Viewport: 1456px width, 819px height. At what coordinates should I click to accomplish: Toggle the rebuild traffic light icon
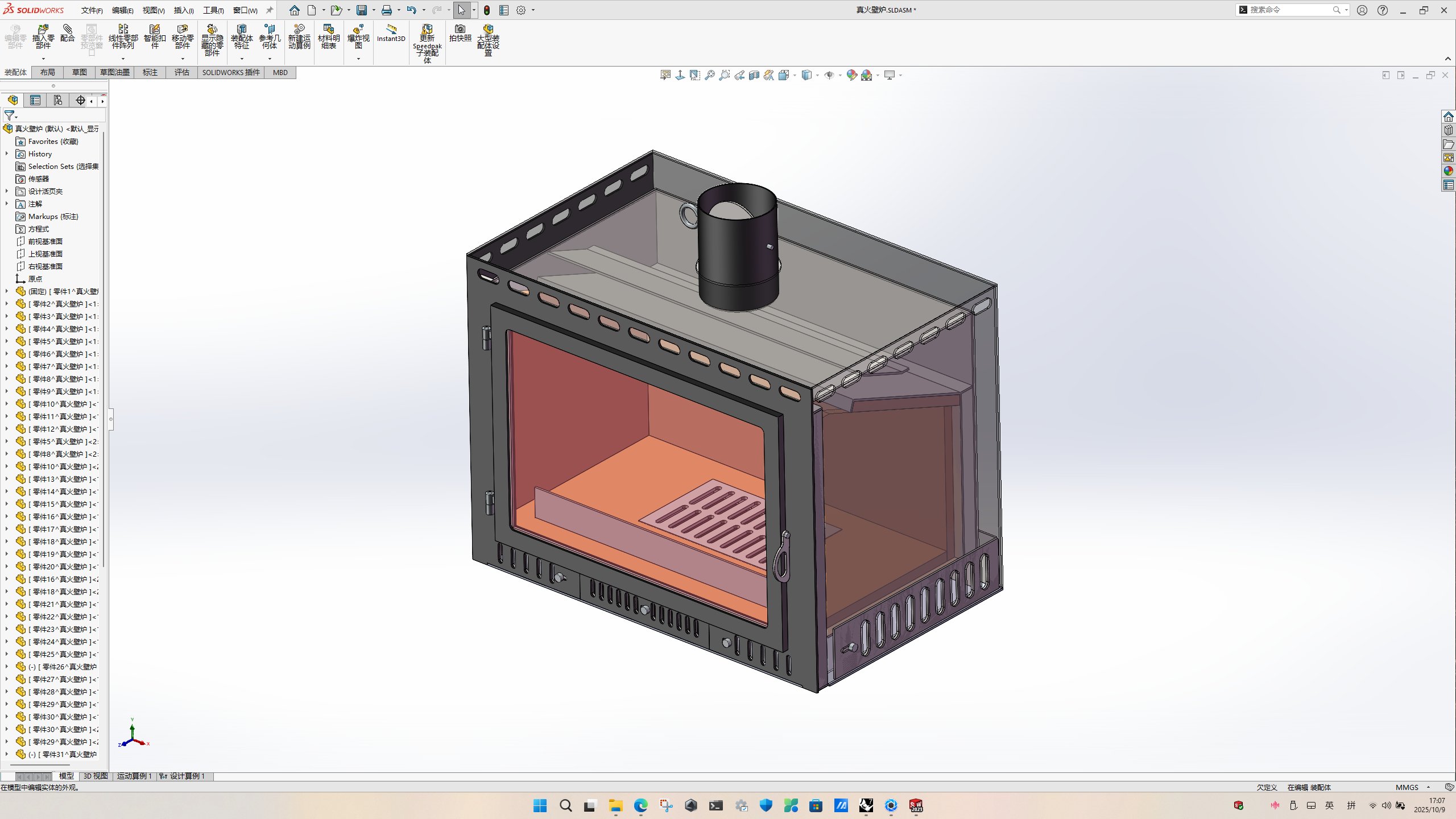487,10
